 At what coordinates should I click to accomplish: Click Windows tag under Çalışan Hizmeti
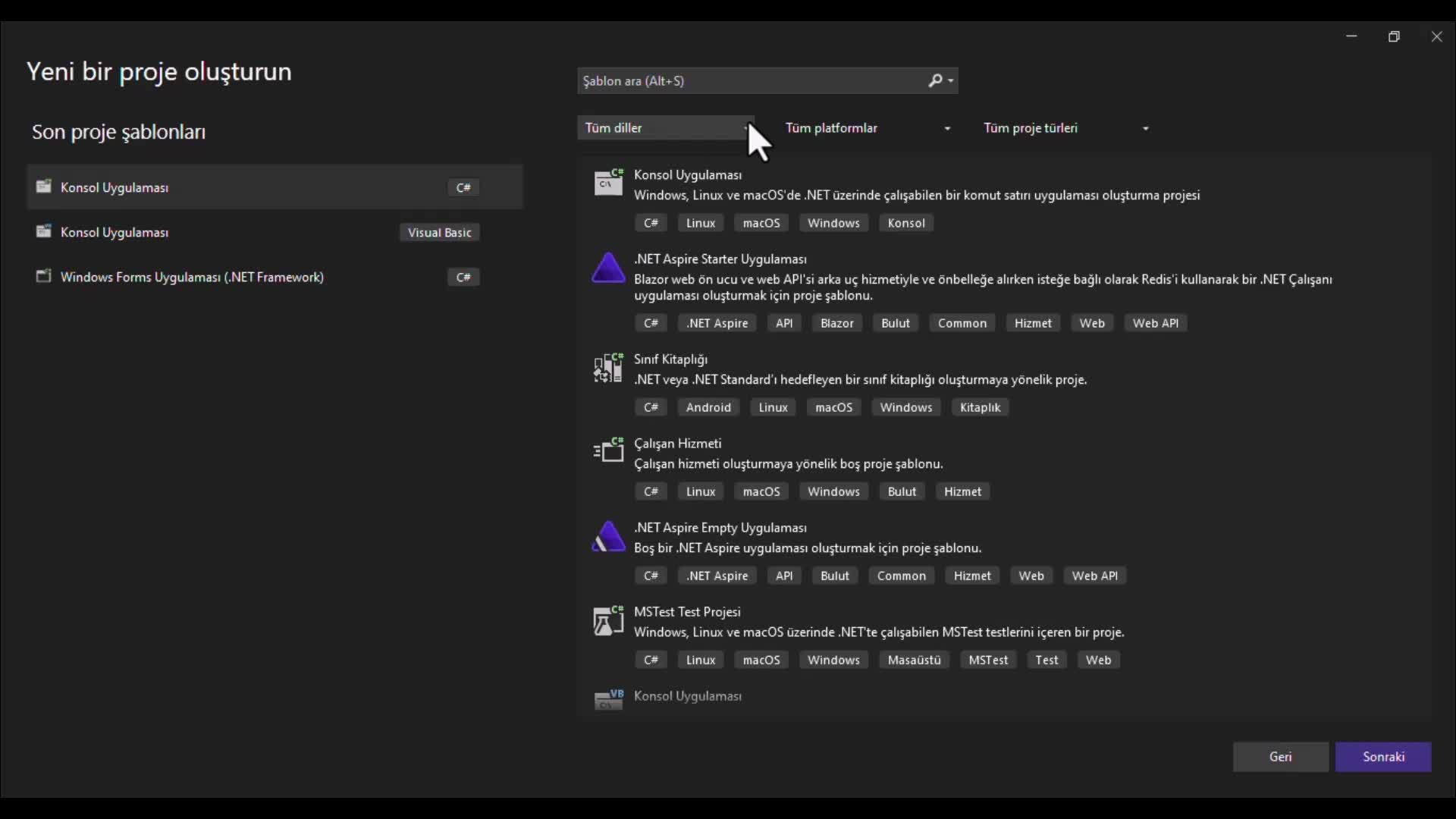[833, 491]
